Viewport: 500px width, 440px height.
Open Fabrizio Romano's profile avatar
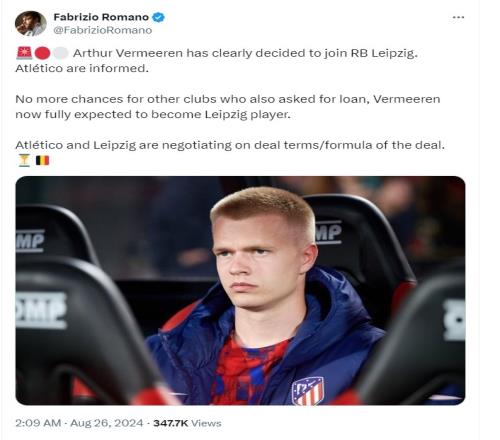pyautogui.click(x=30, y=23)
